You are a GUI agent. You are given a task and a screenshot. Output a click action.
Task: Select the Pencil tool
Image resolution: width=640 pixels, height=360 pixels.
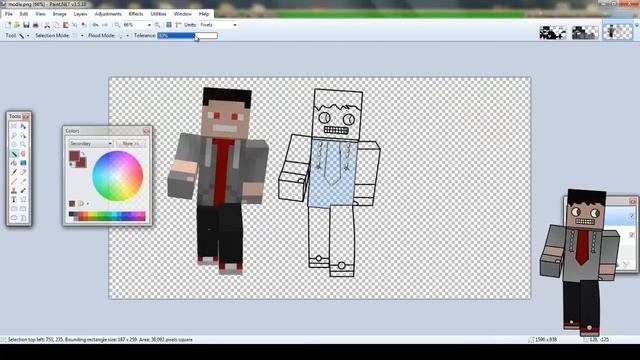(14, 181)
